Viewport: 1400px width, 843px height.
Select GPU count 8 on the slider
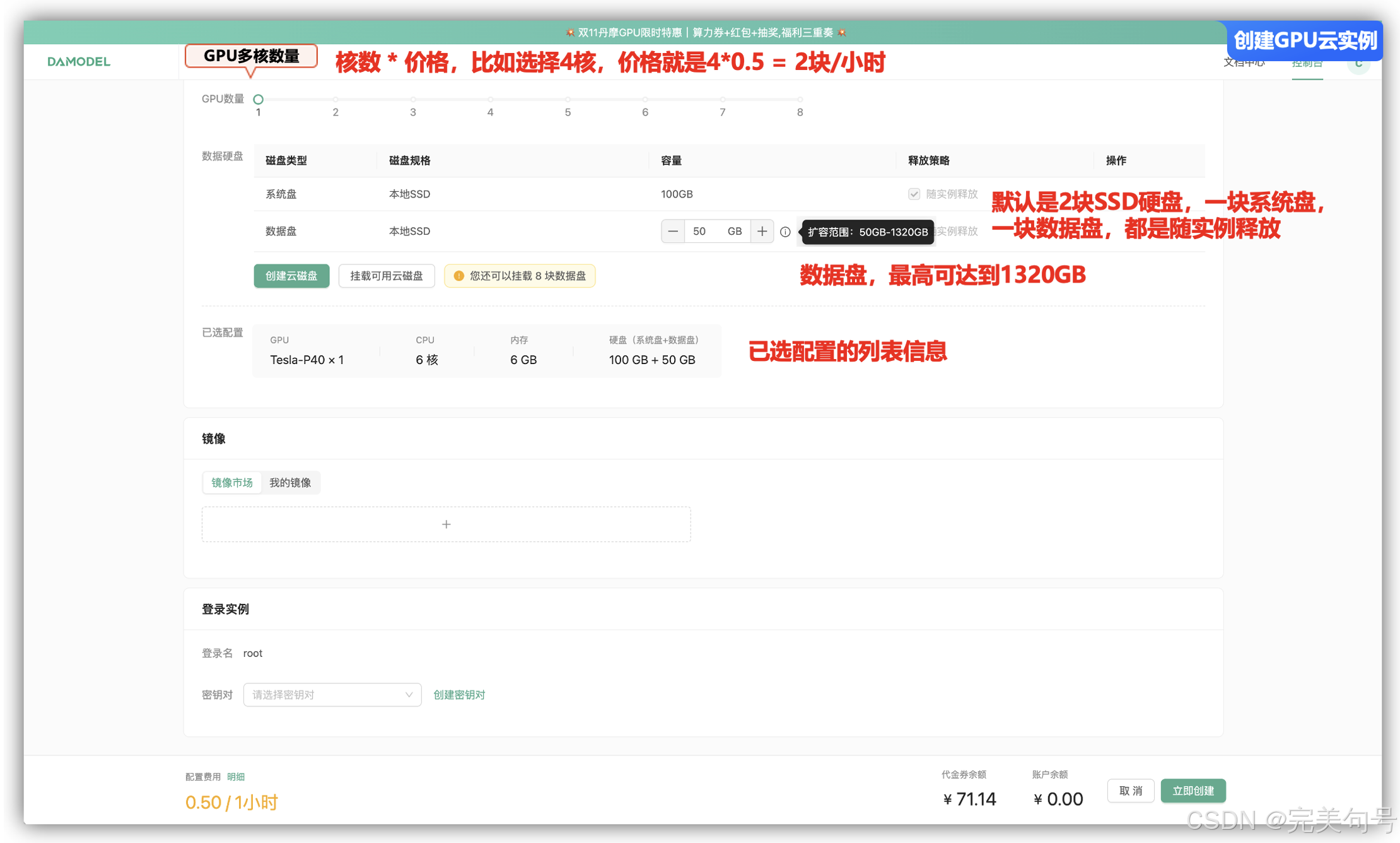point(800,100)
